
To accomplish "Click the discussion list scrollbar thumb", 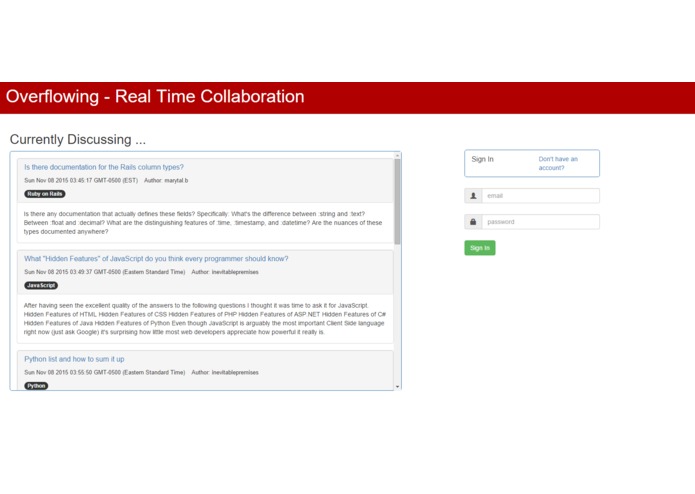I will [x=397, y=202].
